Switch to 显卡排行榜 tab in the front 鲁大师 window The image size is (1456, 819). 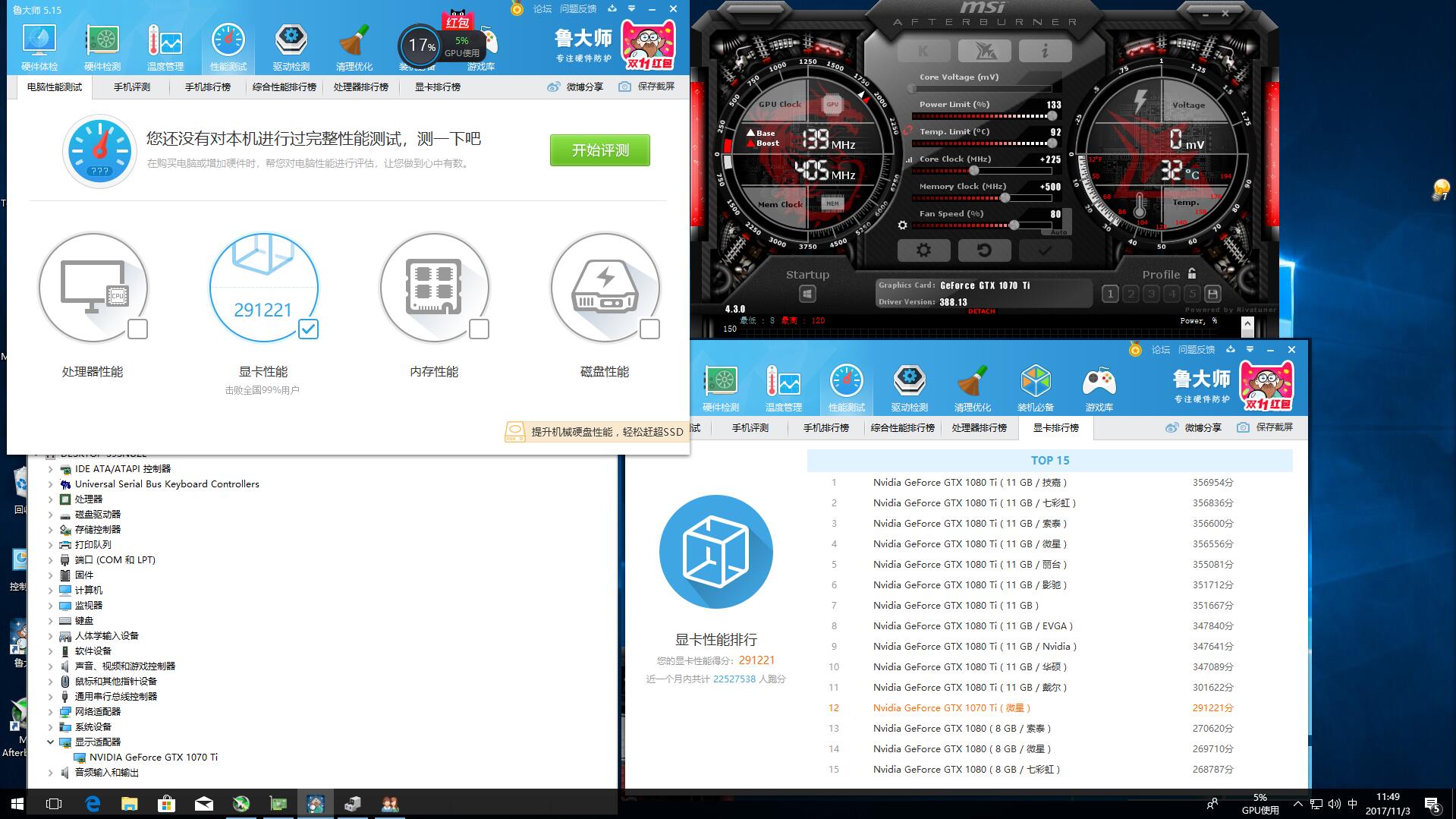coord(438,87)
